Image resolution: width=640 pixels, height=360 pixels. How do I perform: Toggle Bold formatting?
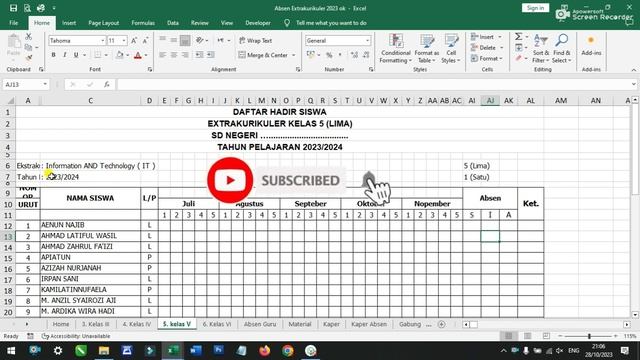pyautogui.click(x=53, y=55)
